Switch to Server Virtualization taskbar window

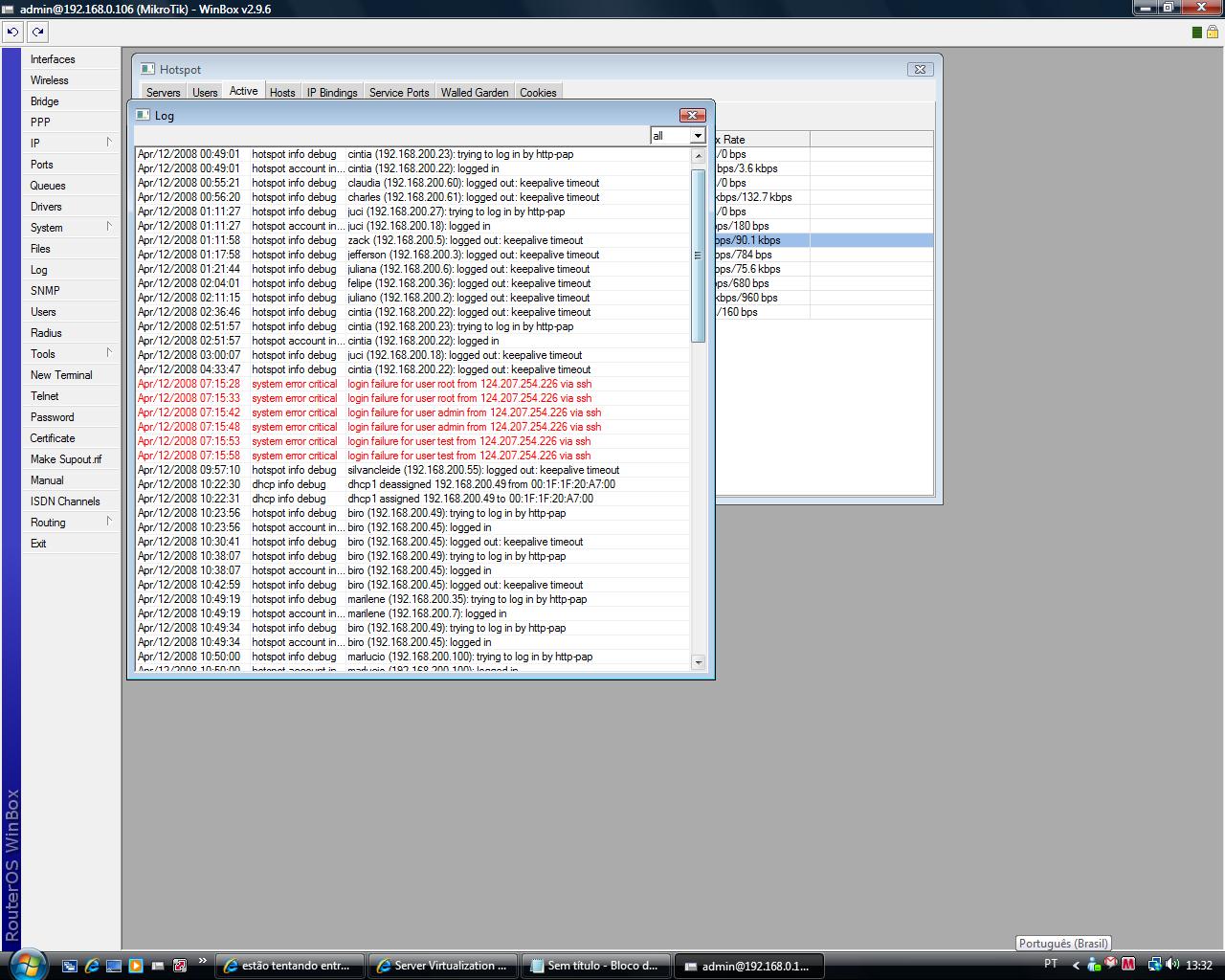(443, 966)
